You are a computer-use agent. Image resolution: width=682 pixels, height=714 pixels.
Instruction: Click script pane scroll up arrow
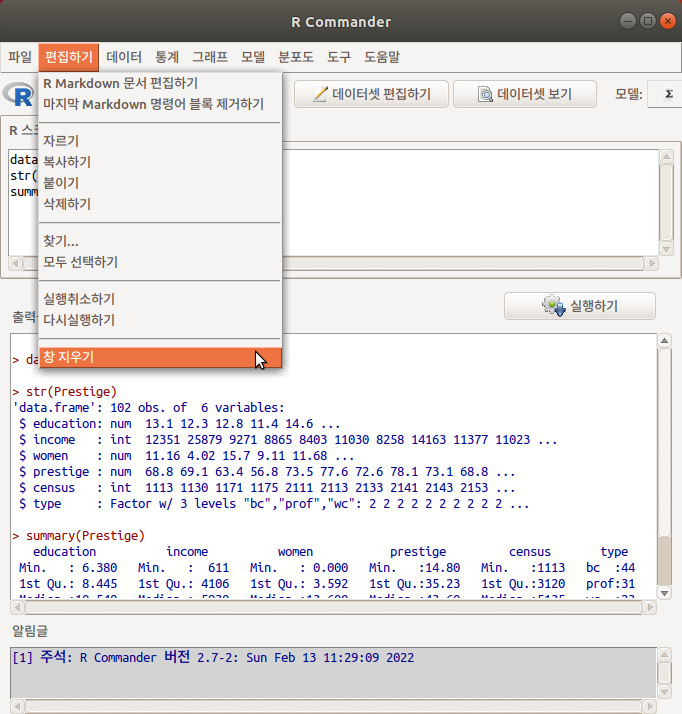(667, 157)
